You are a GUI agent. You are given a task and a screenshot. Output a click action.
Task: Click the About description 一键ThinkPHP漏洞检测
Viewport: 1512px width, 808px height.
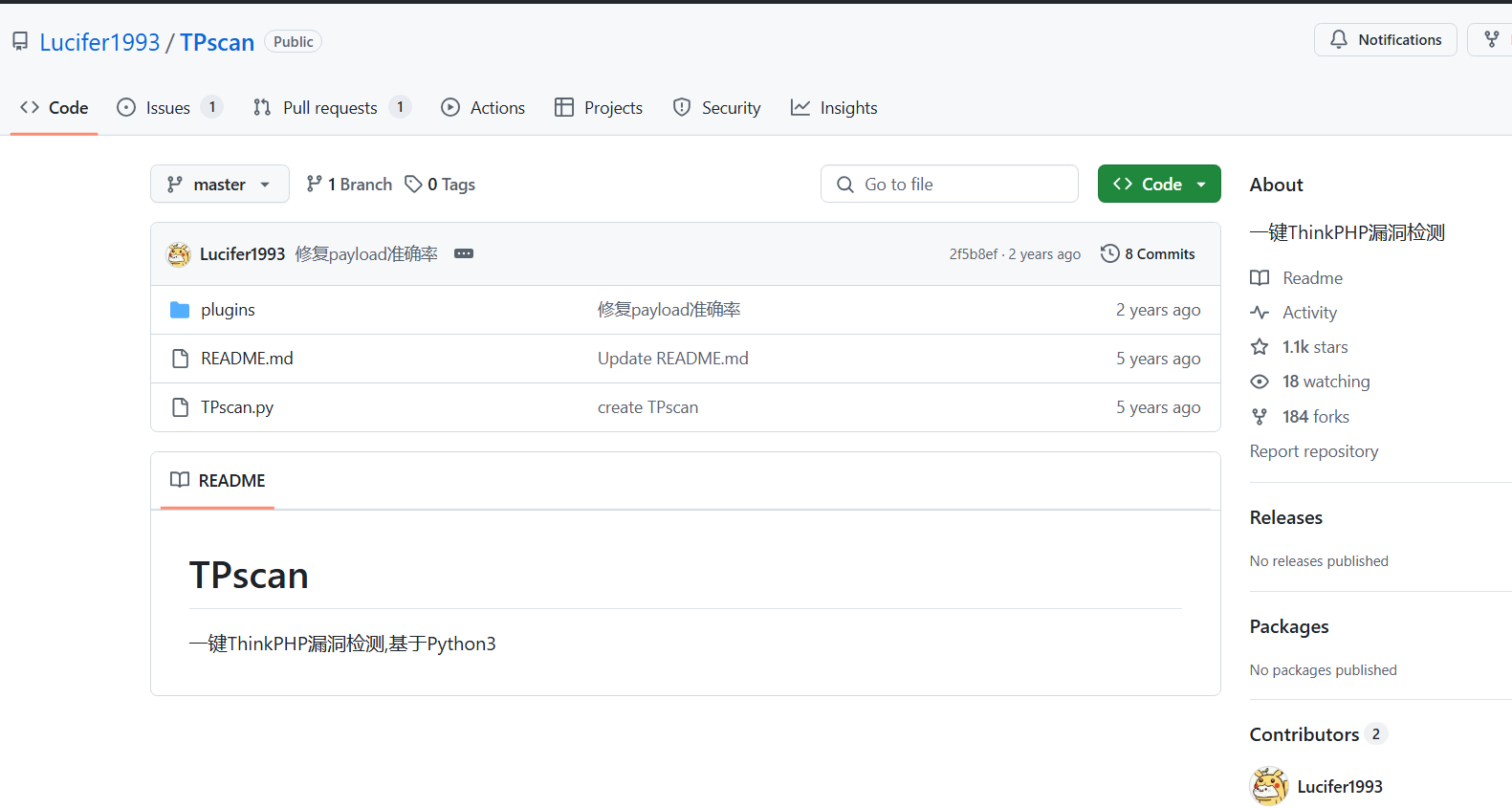[x=1348, y=232]
